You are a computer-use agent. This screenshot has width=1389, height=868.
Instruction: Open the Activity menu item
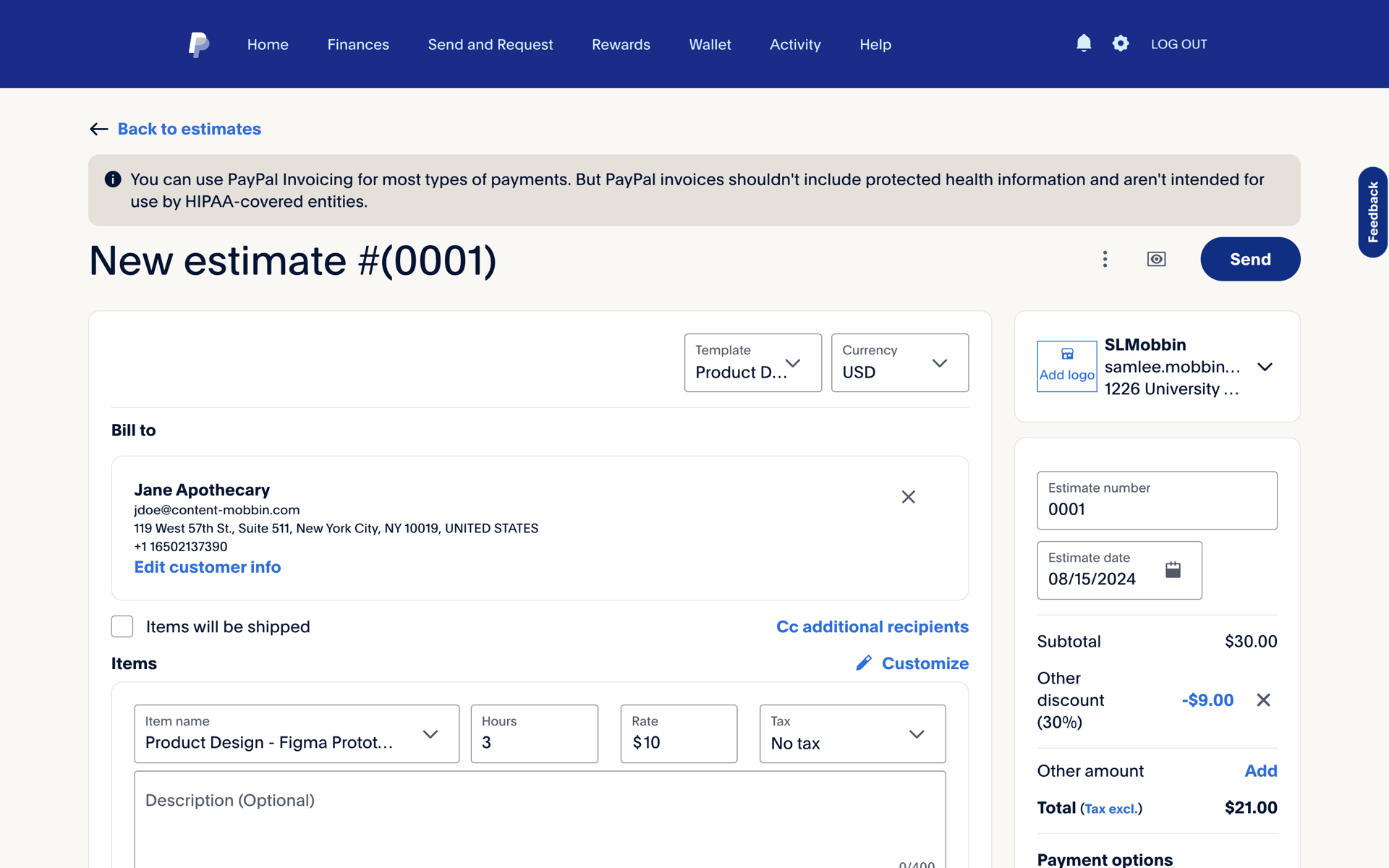pos(795,44)
